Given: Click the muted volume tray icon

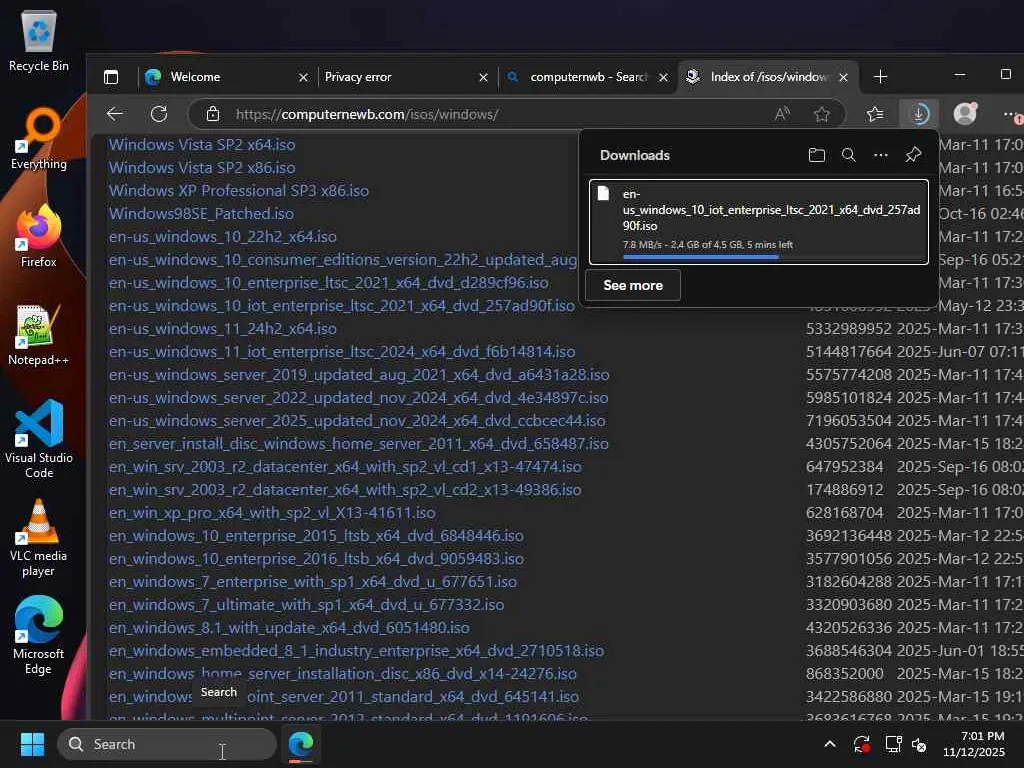Looking at the screenshot, I should coord(919,744).
